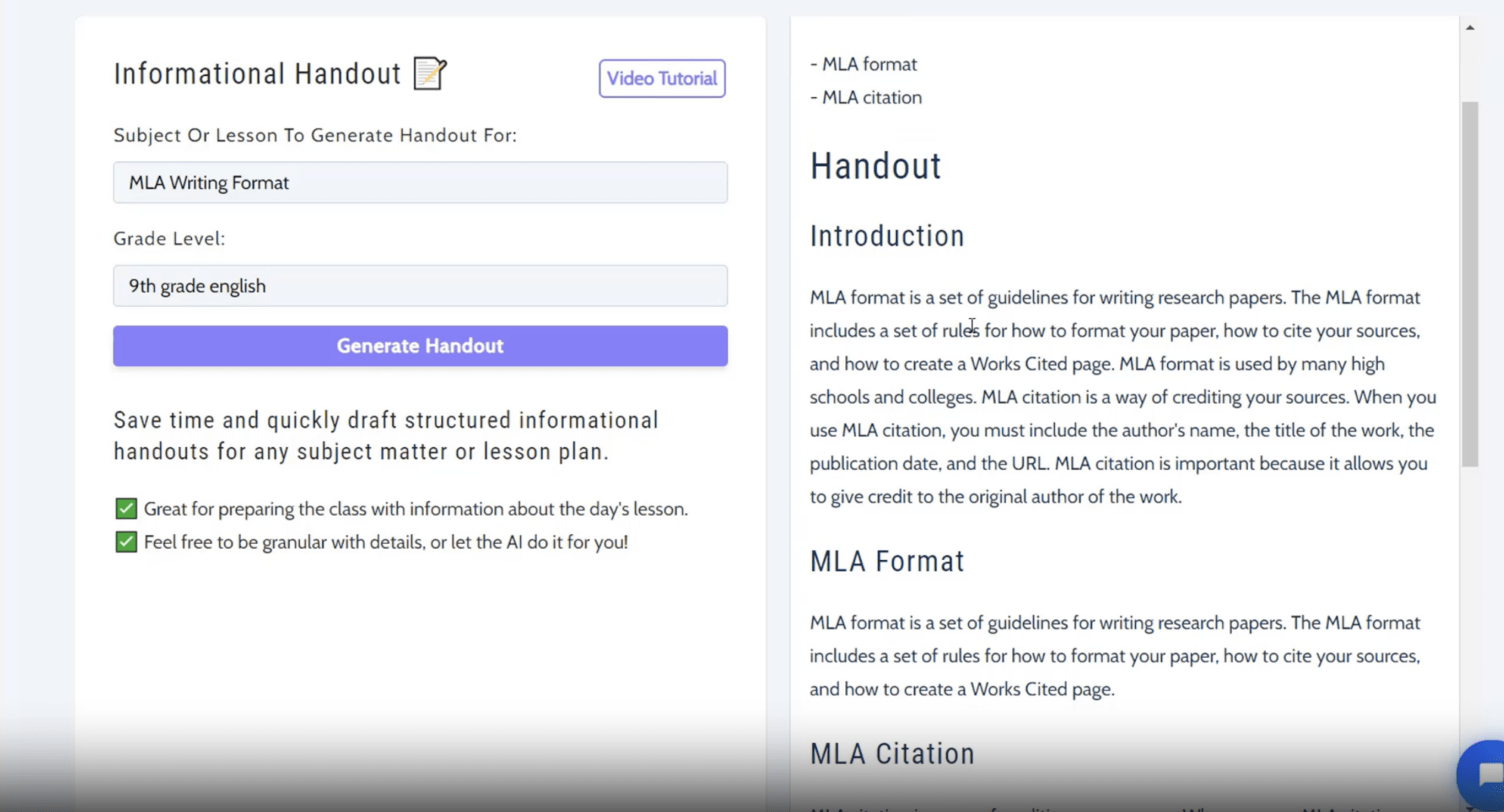Click the large "Handout" heading

click(x=875, y=166)
